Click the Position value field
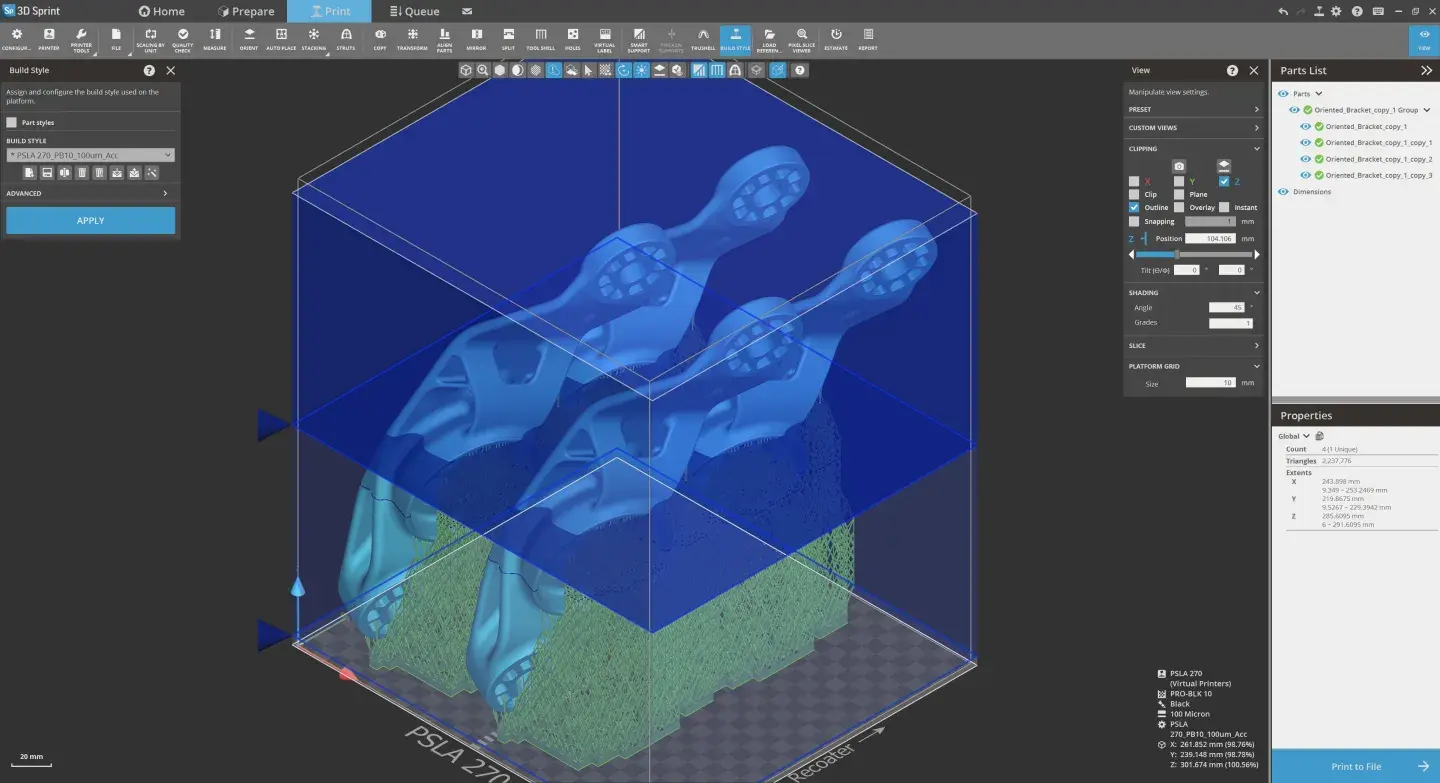The height and width of the screenshot is (783, 1440). click(1210, 239)
